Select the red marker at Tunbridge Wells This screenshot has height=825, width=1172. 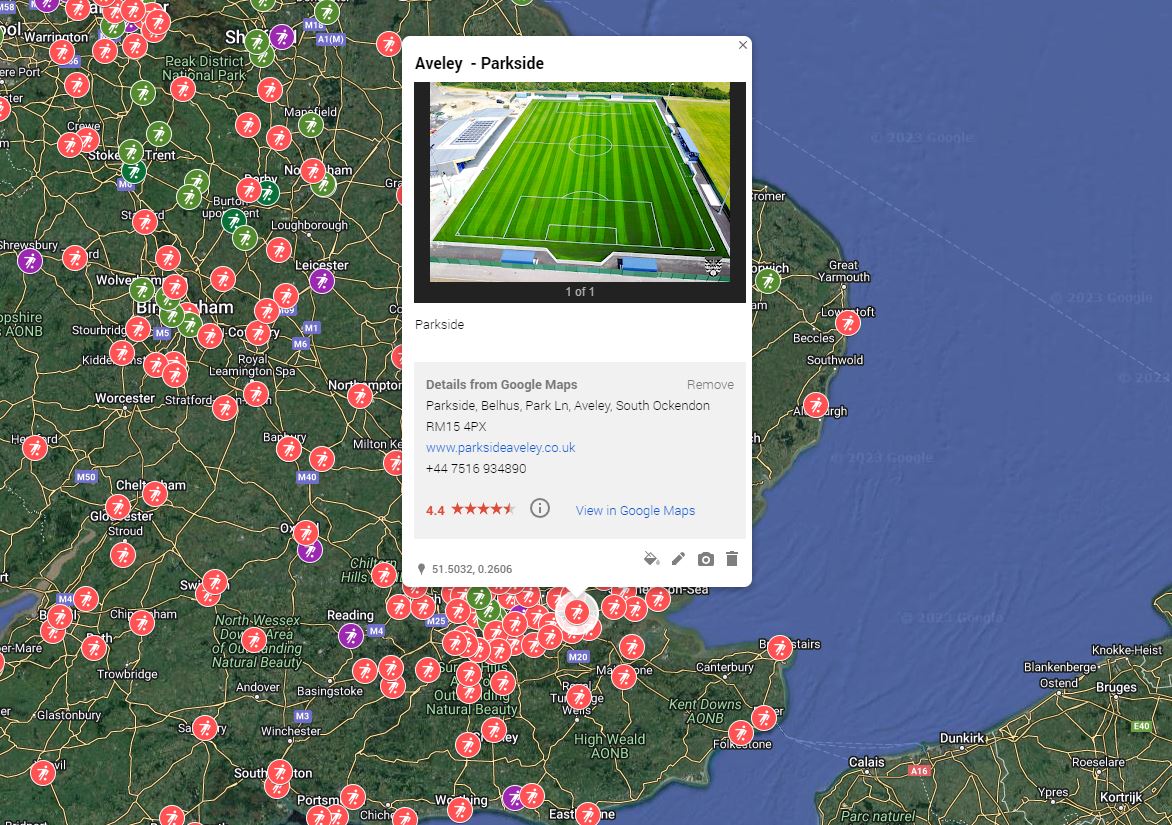[579, 697]
